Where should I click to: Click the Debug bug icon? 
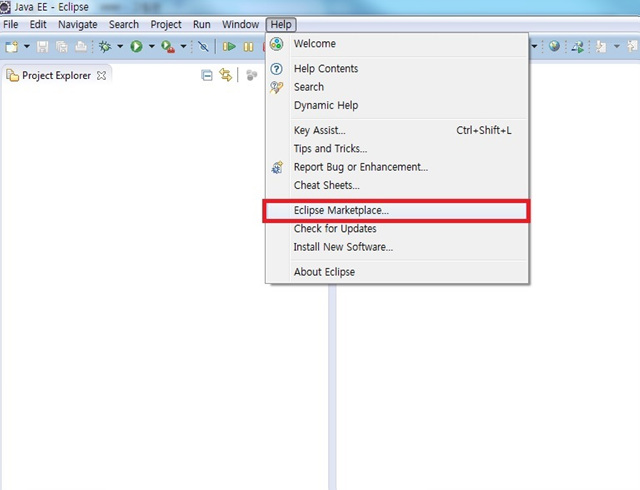tap(105, 47)
